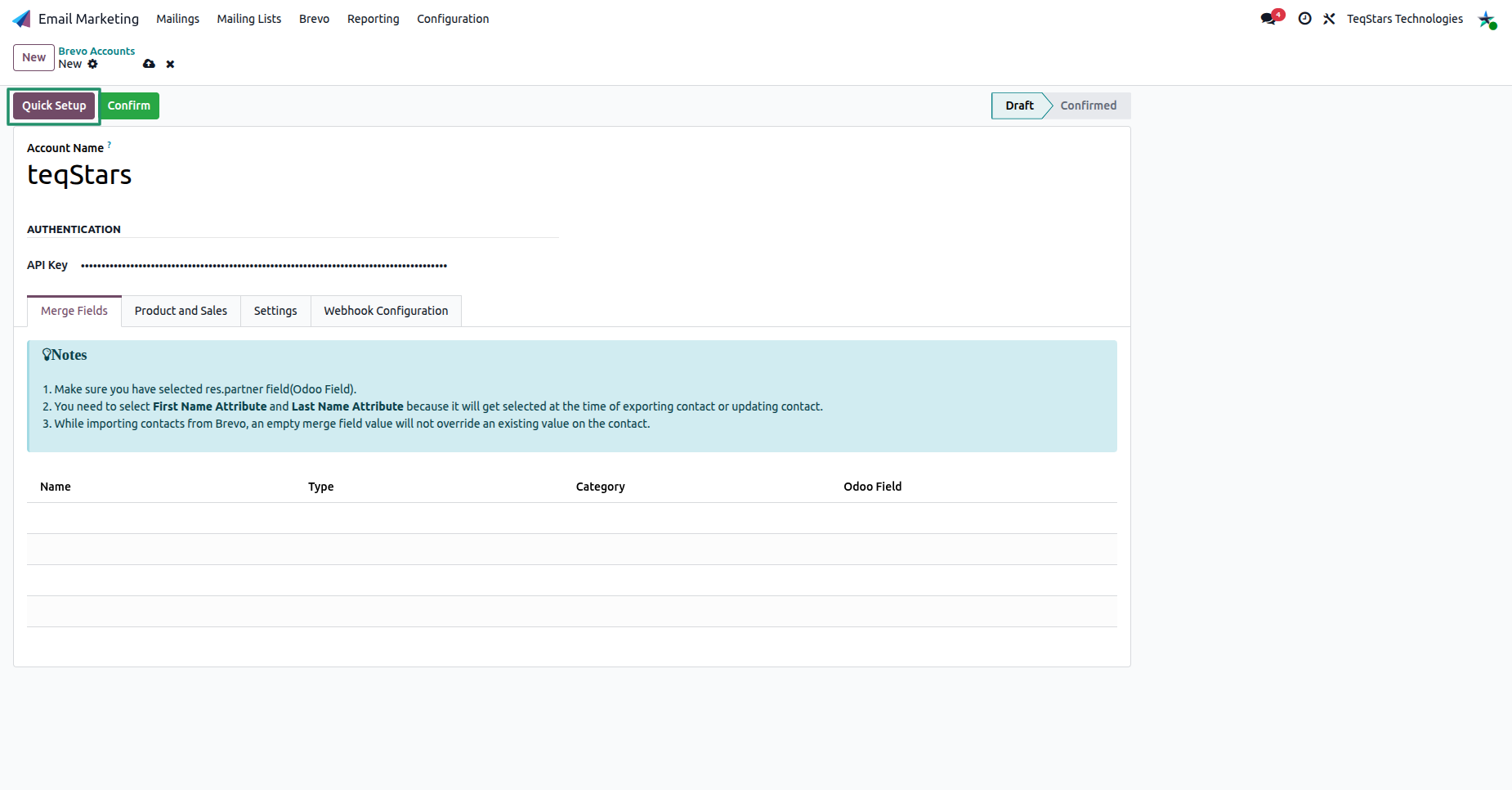1512x790 pixels.
Task: Sort by the Category column header
Action: tap(600, 487)
